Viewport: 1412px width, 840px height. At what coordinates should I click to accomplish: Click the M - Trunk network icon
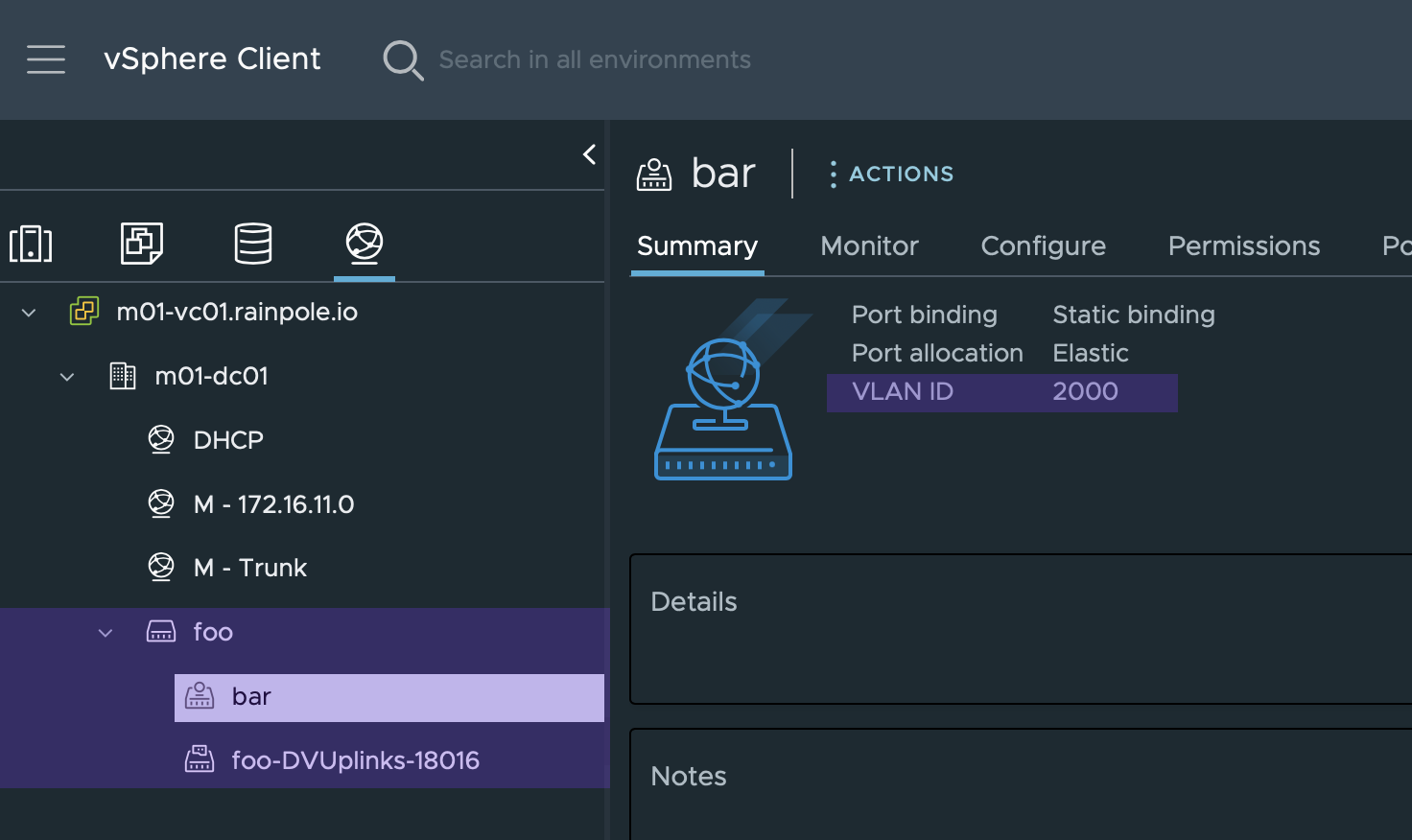(x=162, y=567)
